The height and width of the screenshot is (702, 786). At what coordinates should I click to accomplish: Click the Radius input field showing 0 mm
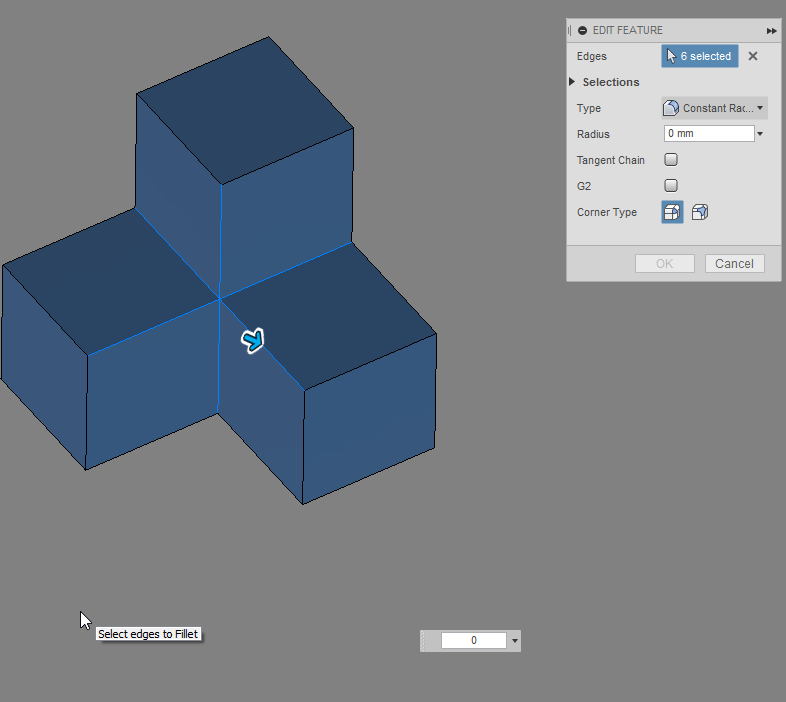point(709,133)
